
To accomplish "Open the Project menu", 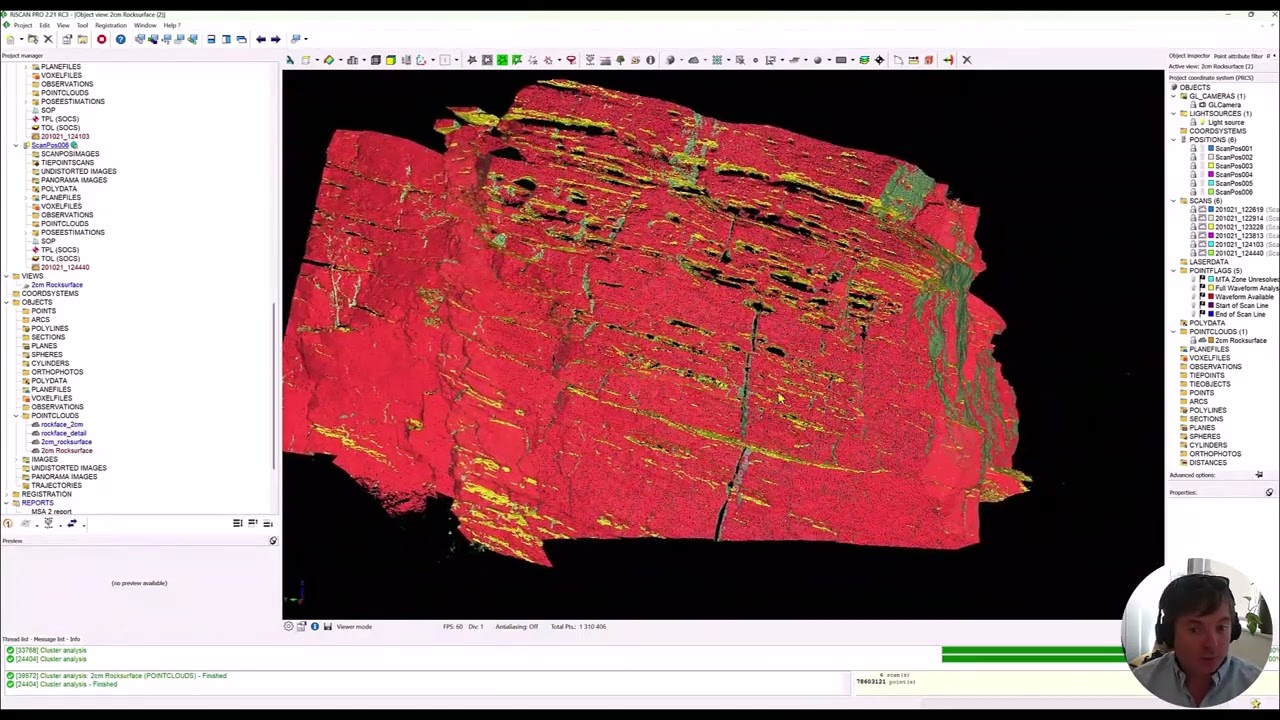I will pyautogui.click(x=23, y=25).
